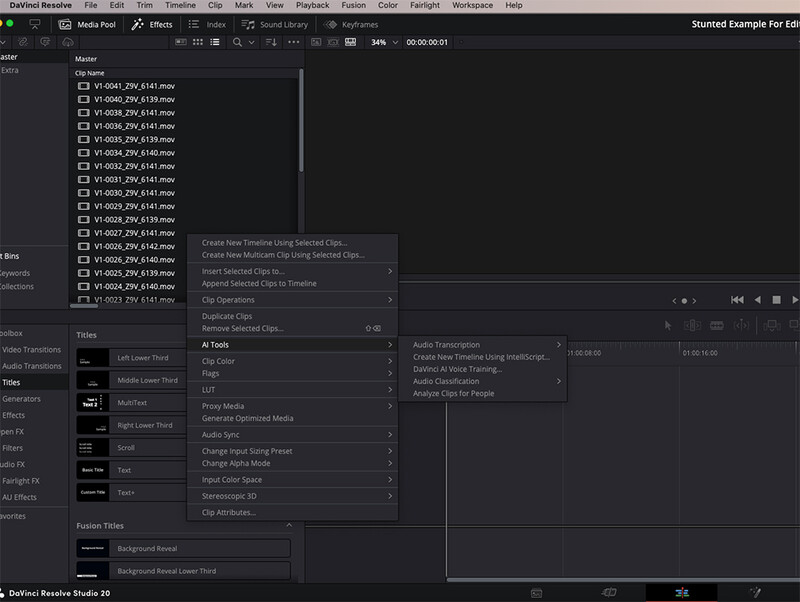Image resolution: width=800 pixels, height=602 pixels.
Task: Toggle the Index panel
Action: (x=207, y=24)
